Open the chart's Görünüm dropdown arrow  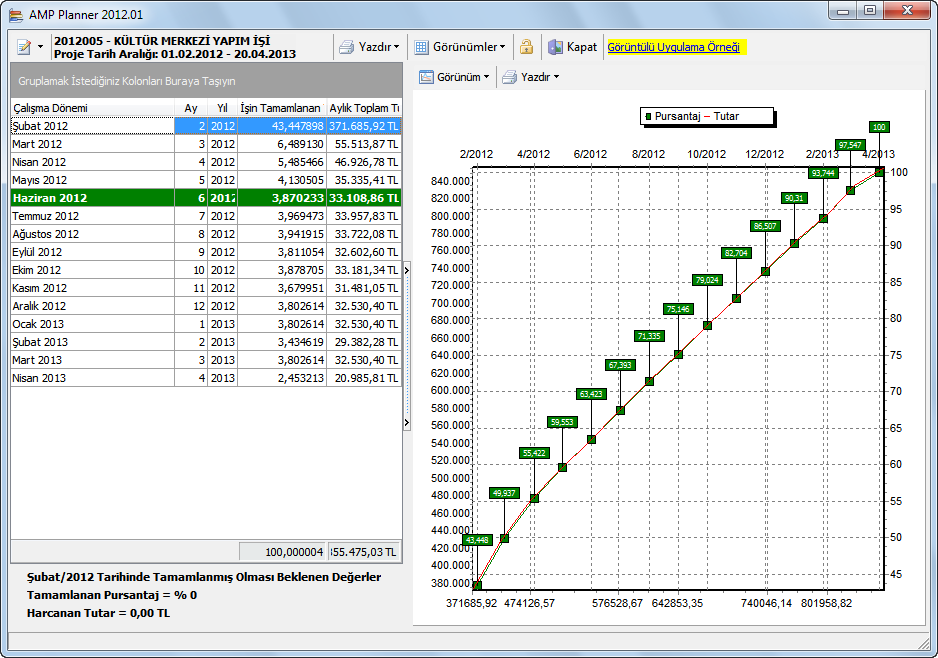pos(487,77)
